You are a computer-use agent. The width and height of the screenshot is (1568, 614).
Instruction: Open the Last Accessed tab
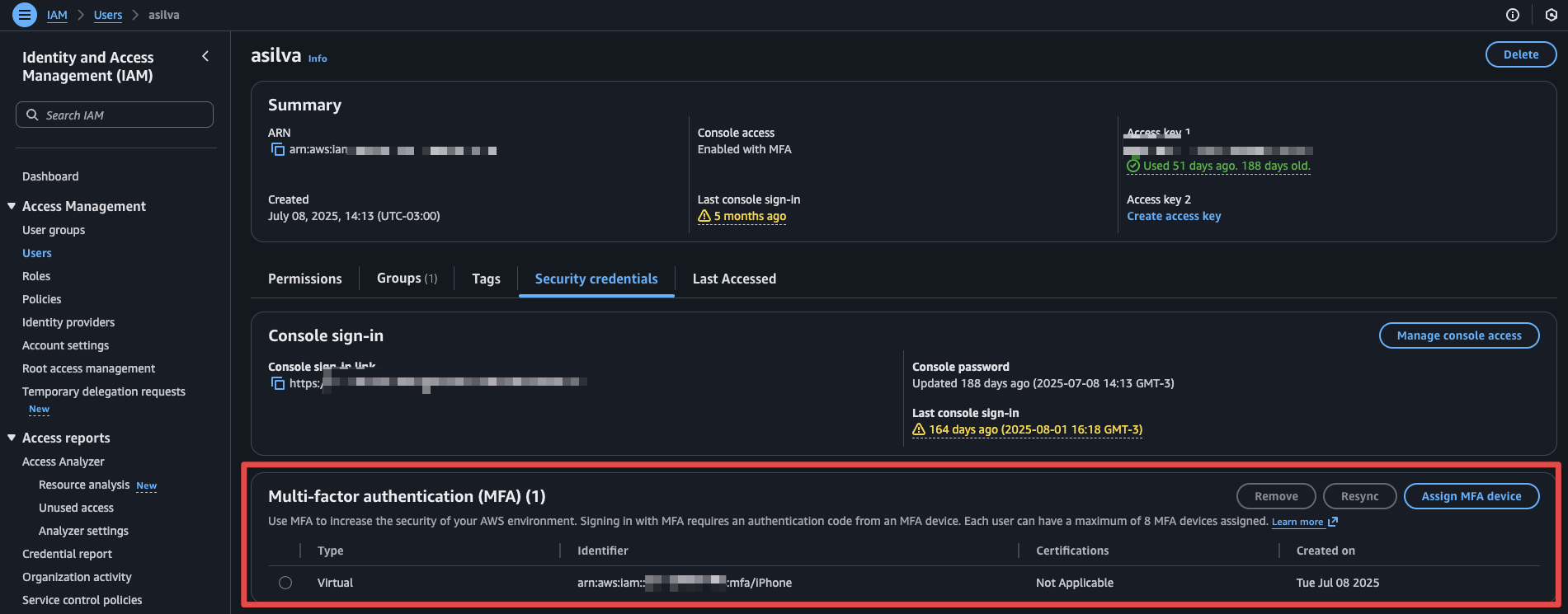point(734,279)
